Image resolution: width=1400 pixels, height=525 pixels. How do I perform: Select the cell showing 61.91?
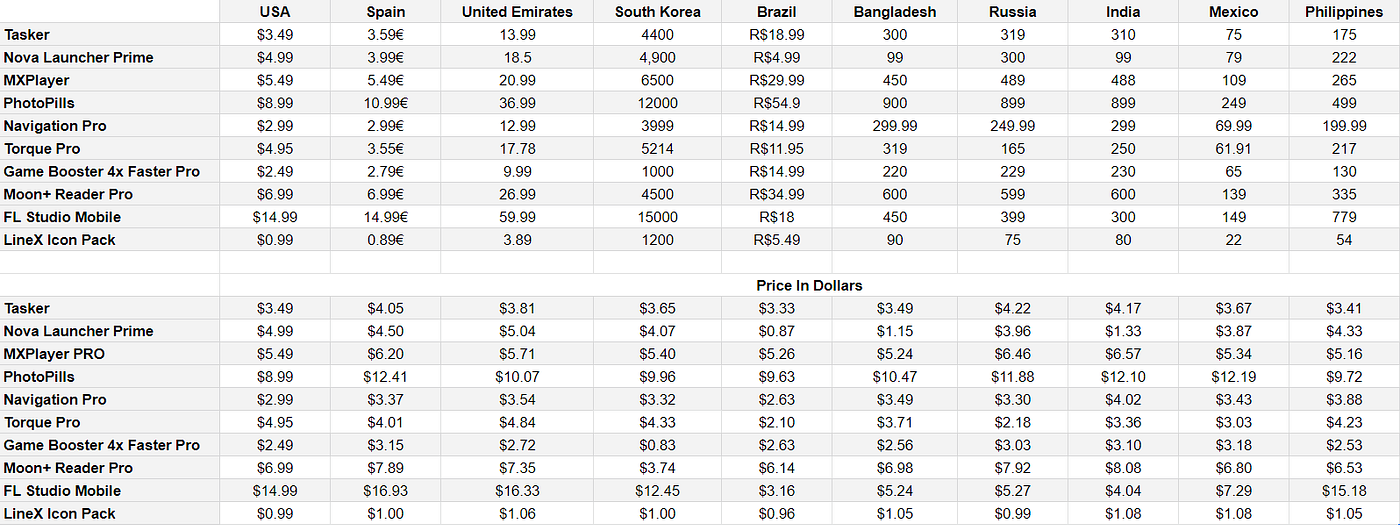click(1234, 149)
